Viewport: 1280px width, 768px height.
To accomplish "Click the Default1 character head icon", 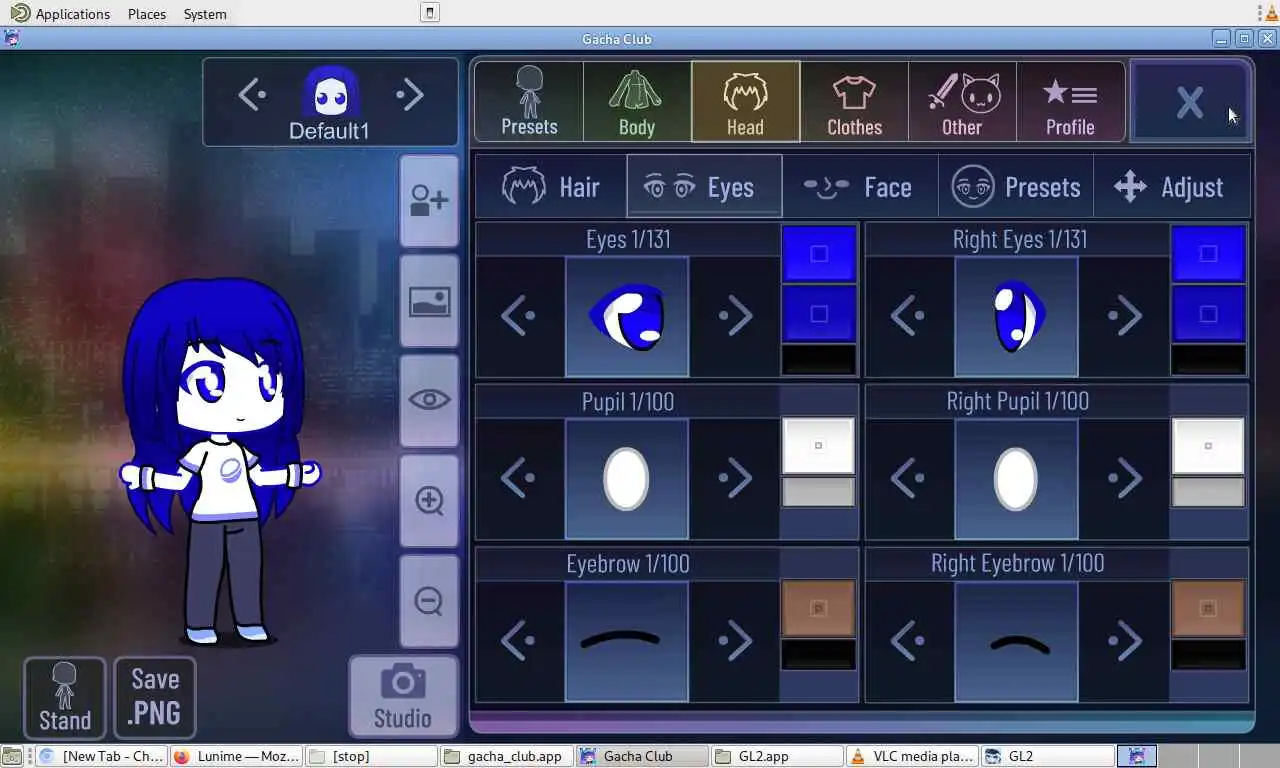I will pos(331,92).
